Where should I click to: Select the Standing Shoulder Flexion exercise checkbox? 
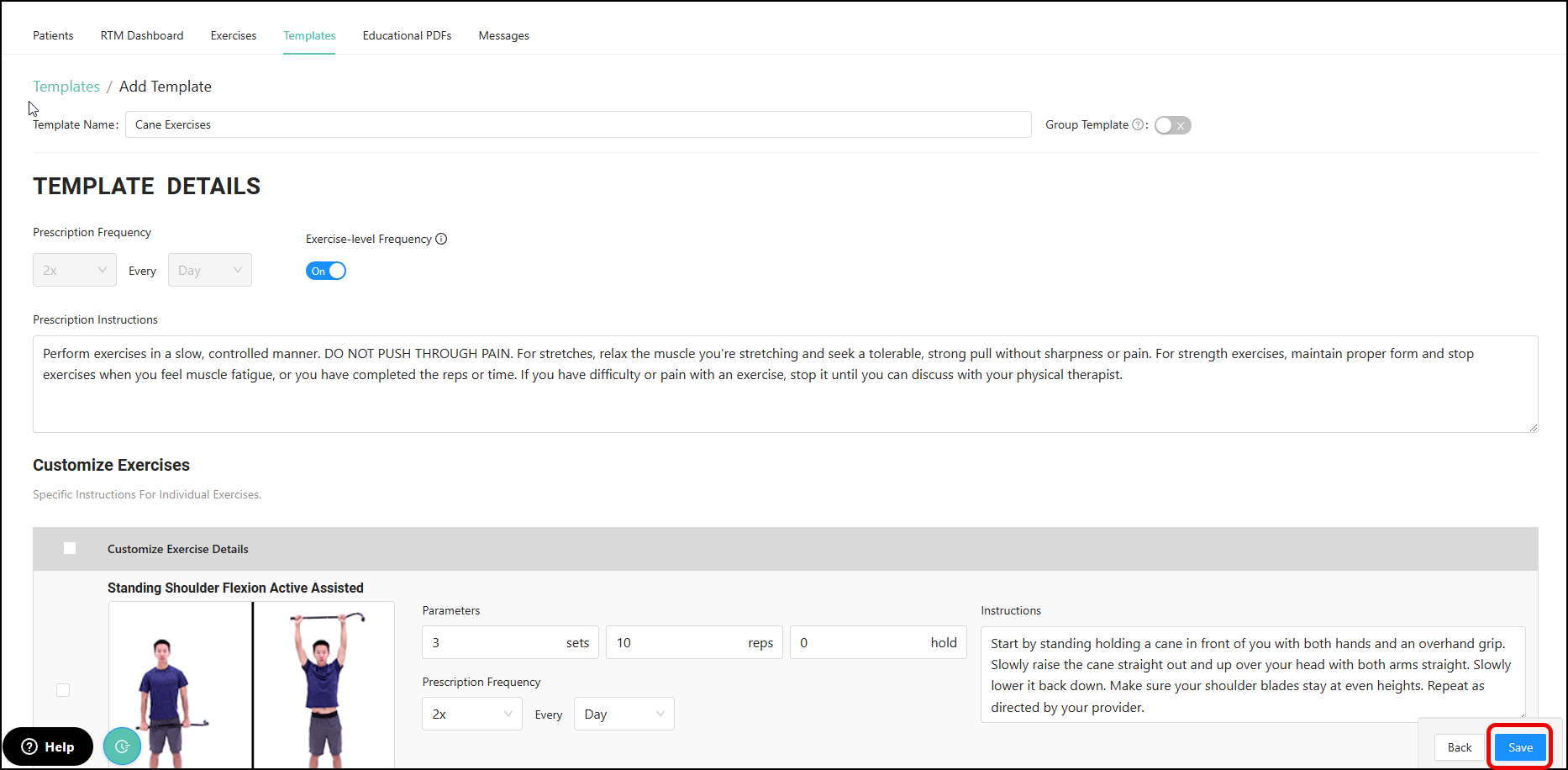point(63,690)
